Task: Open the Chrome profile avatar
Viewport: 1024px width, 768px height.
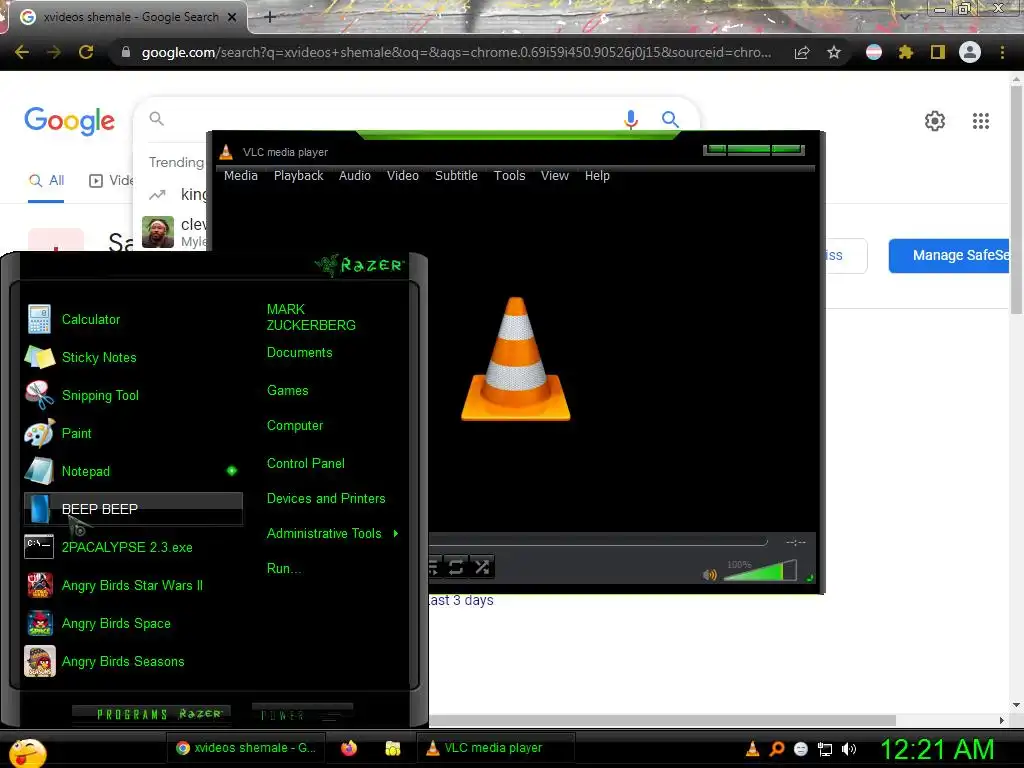Action: coord(970,52)
